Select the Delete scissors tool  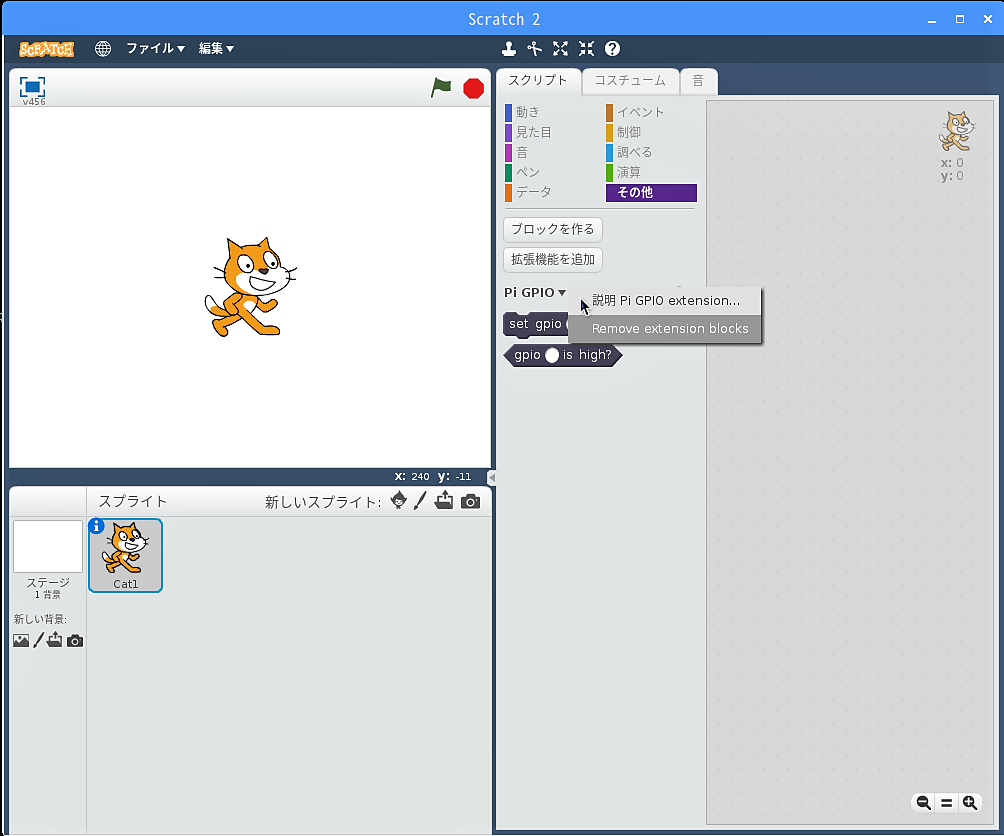(x=535, y=49)
